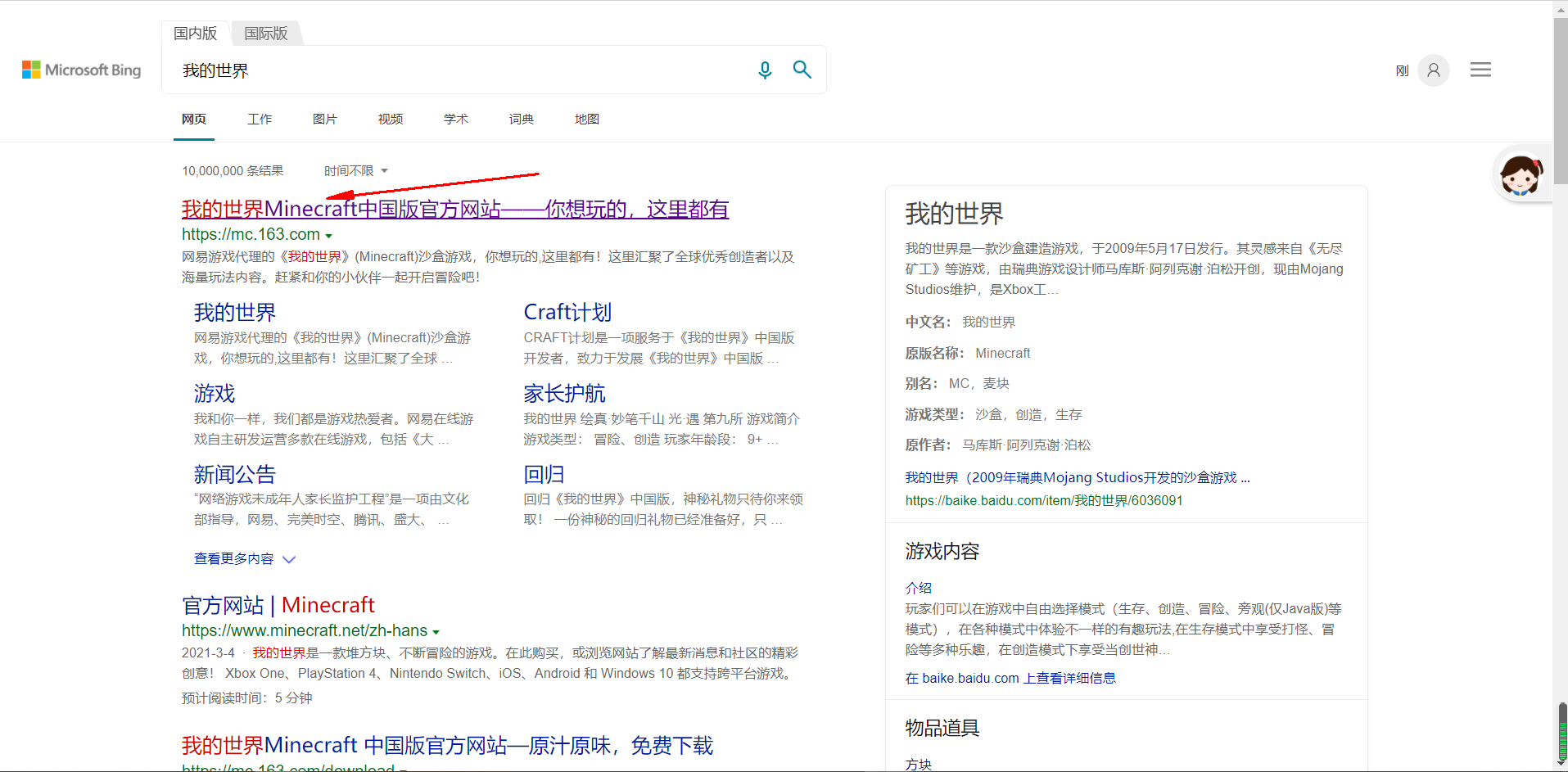Viewport: 1568px width, 772px height.
Task: Select the 图片 search tab
Action: [x=325, y=120]
